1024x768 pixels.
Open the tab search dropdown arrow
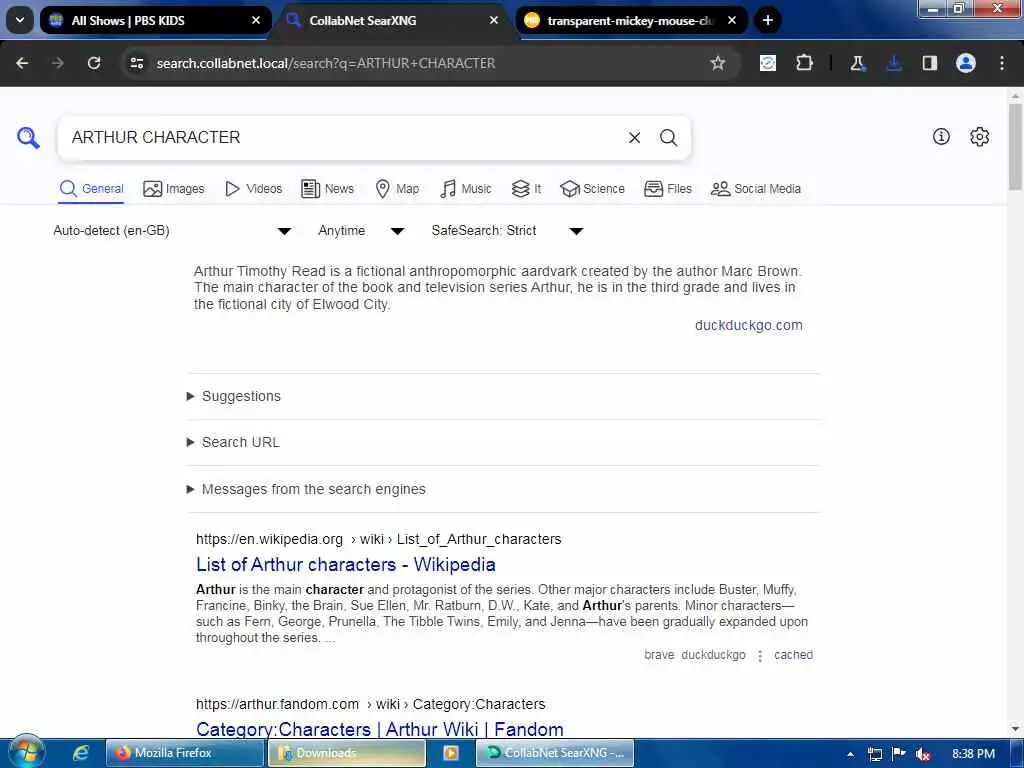point(20,20)
